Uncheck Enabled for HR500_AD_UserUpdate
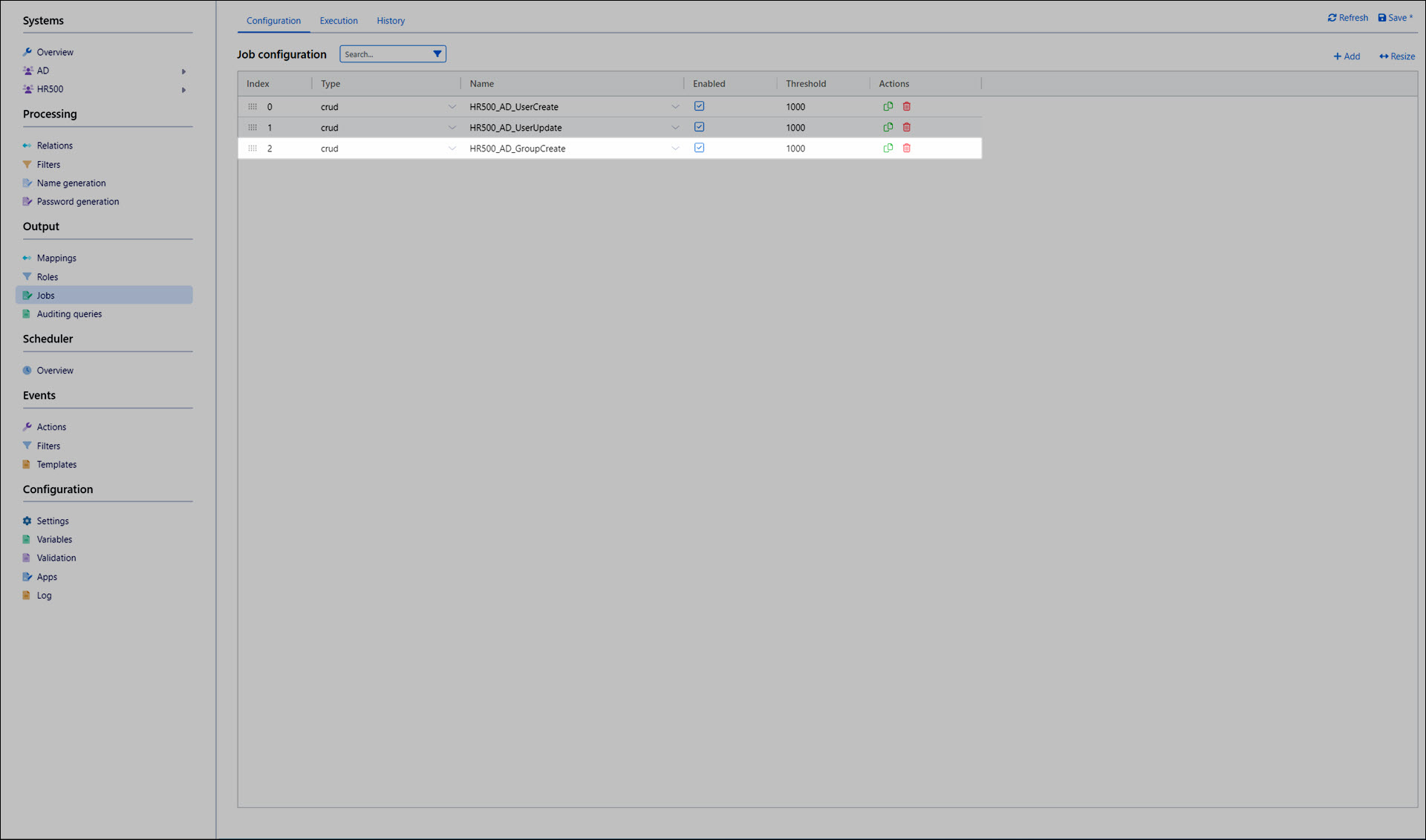Viewport: 1426px width, 840px height. (699, 127)
